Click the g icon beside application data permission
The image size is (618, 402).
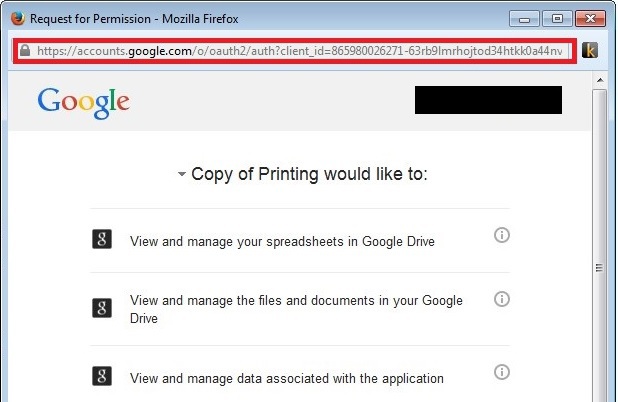[x=102, y=376]
